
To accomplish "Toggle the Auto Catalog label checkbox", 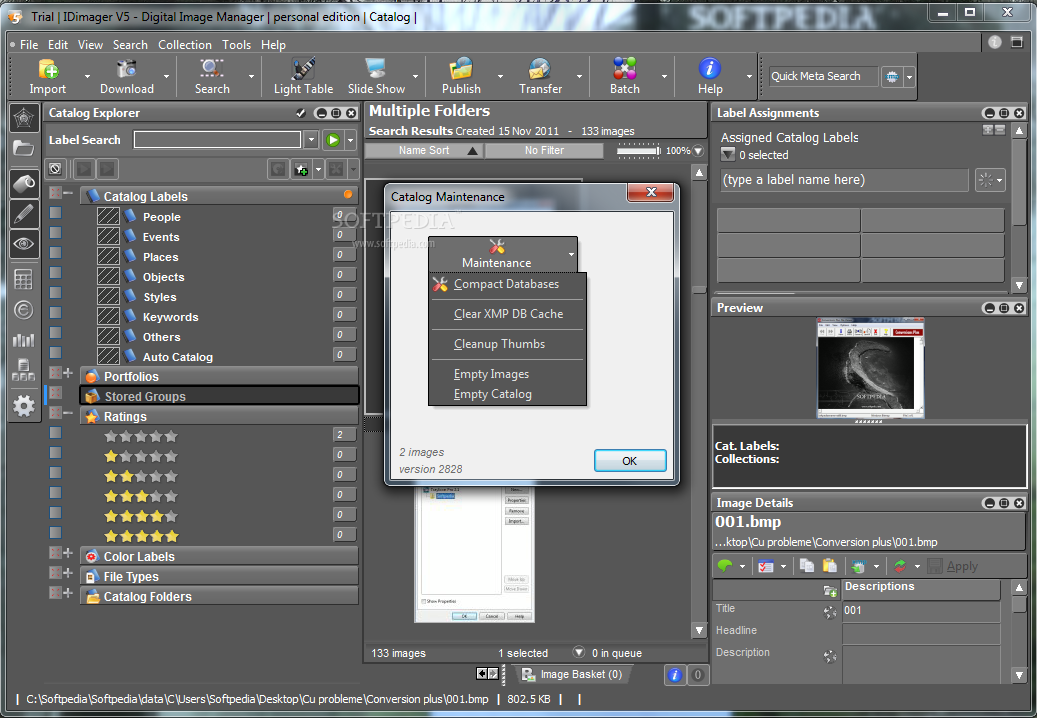I will (56, 352).
